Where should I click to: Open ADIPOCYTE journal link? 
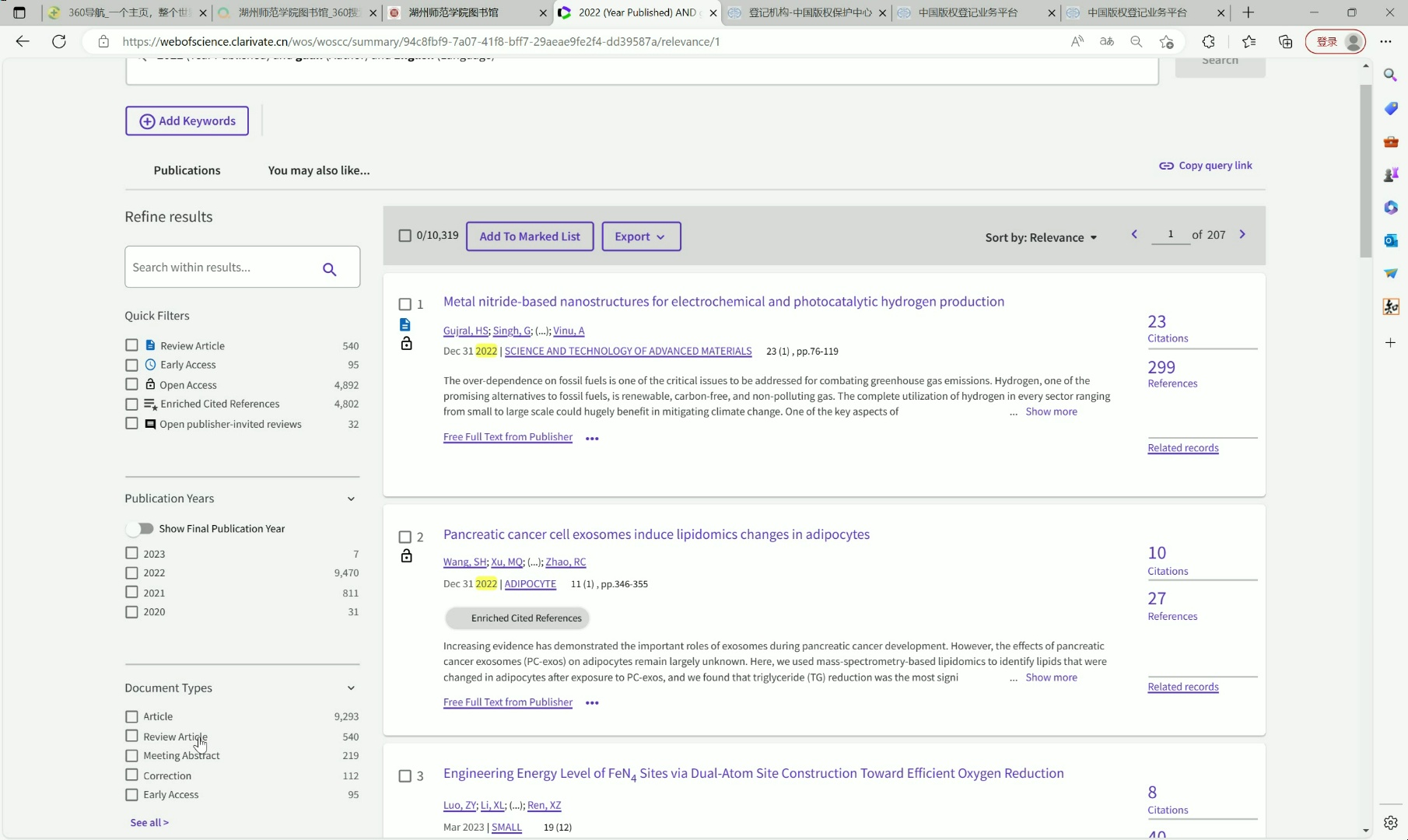(x=531, y=584)
